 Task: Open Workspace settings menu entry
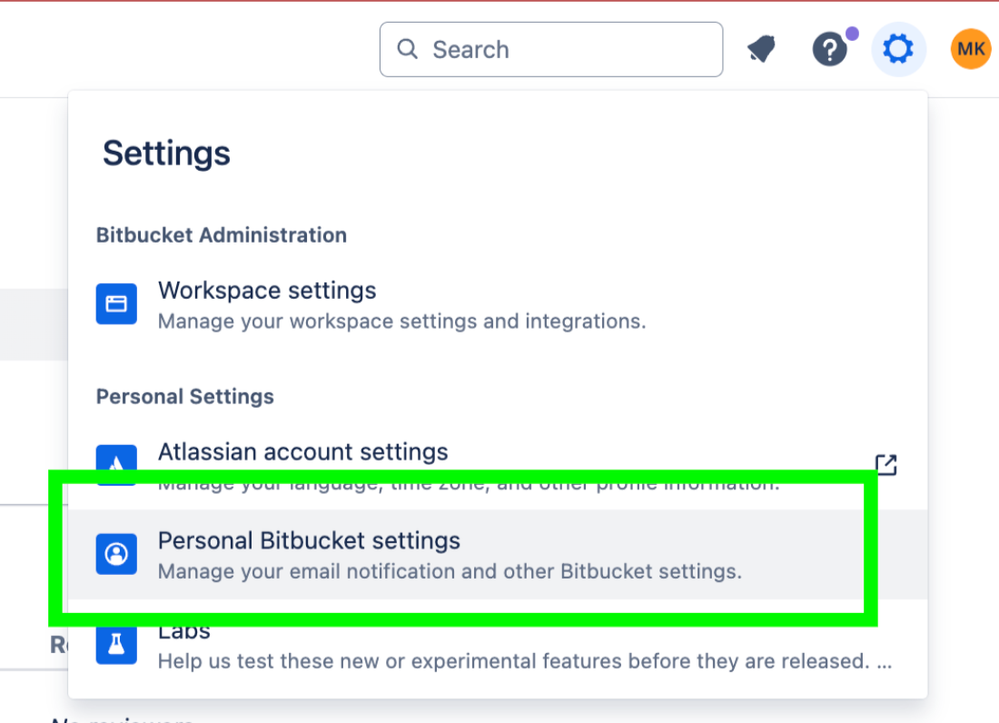tap(498, 304)
